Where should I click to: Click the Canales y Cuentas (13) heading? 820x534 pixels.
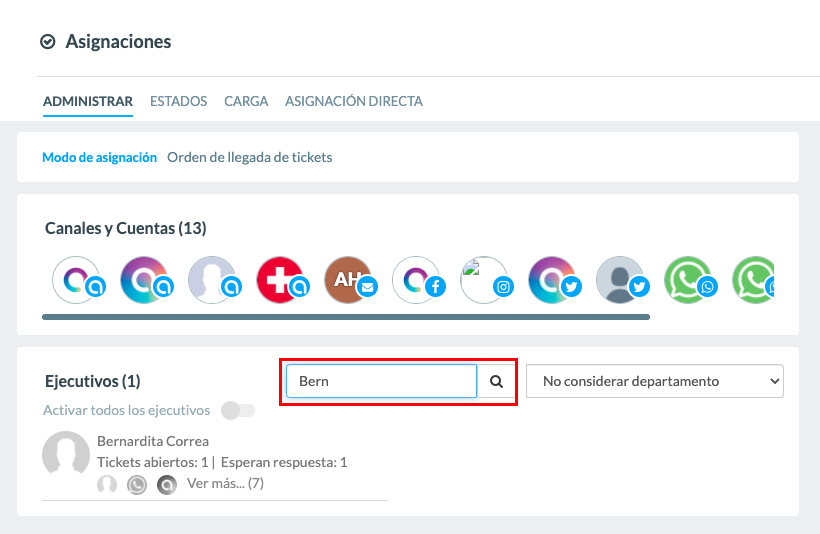click(x=126, y=229)
